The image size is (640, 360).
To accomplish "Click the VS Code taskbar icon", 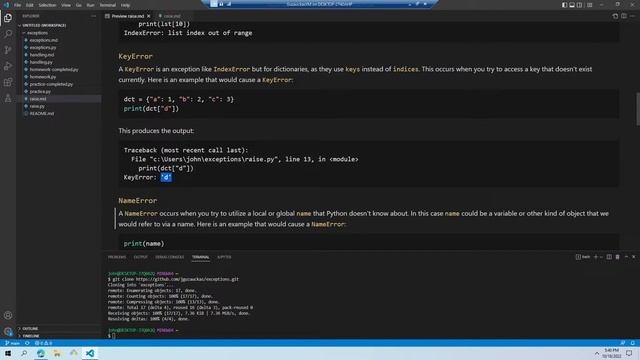I will (90, 353).
